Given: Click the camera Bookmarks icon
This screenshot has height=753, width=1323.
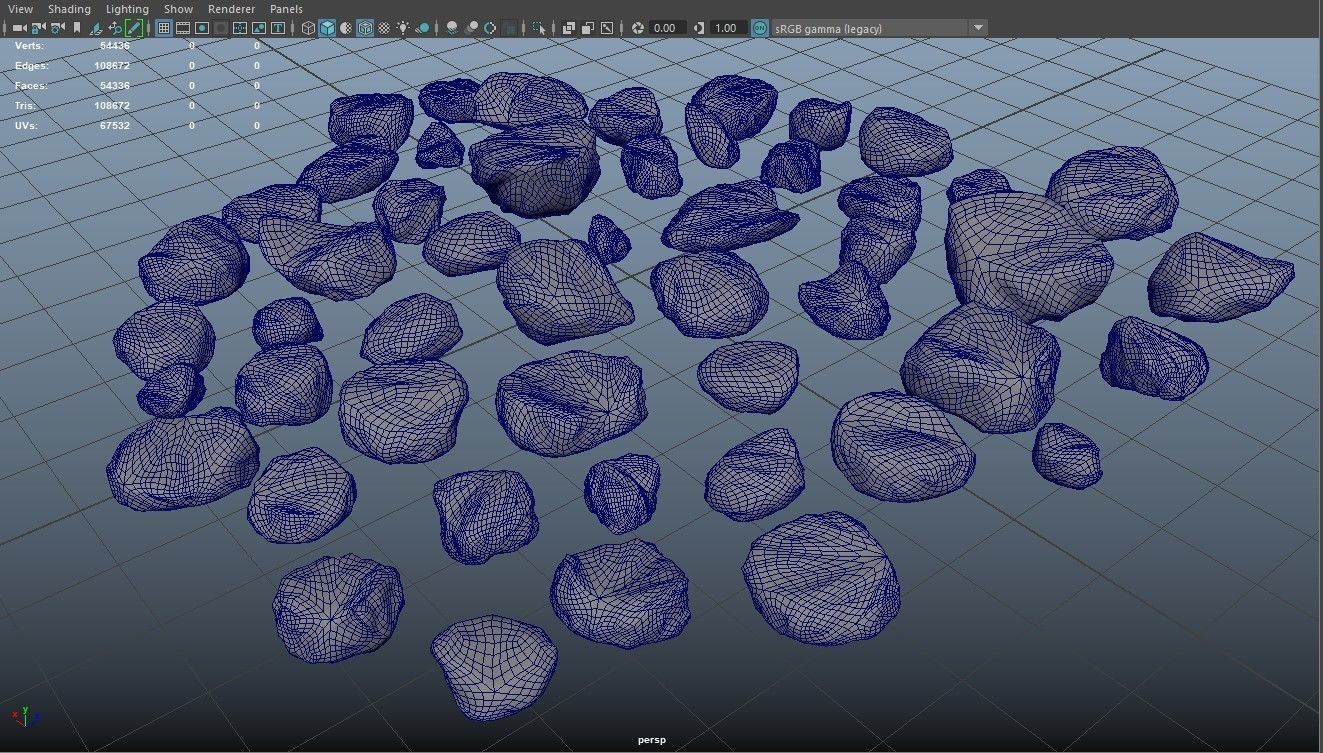Looking at the screenshot, I should point(77,28).
